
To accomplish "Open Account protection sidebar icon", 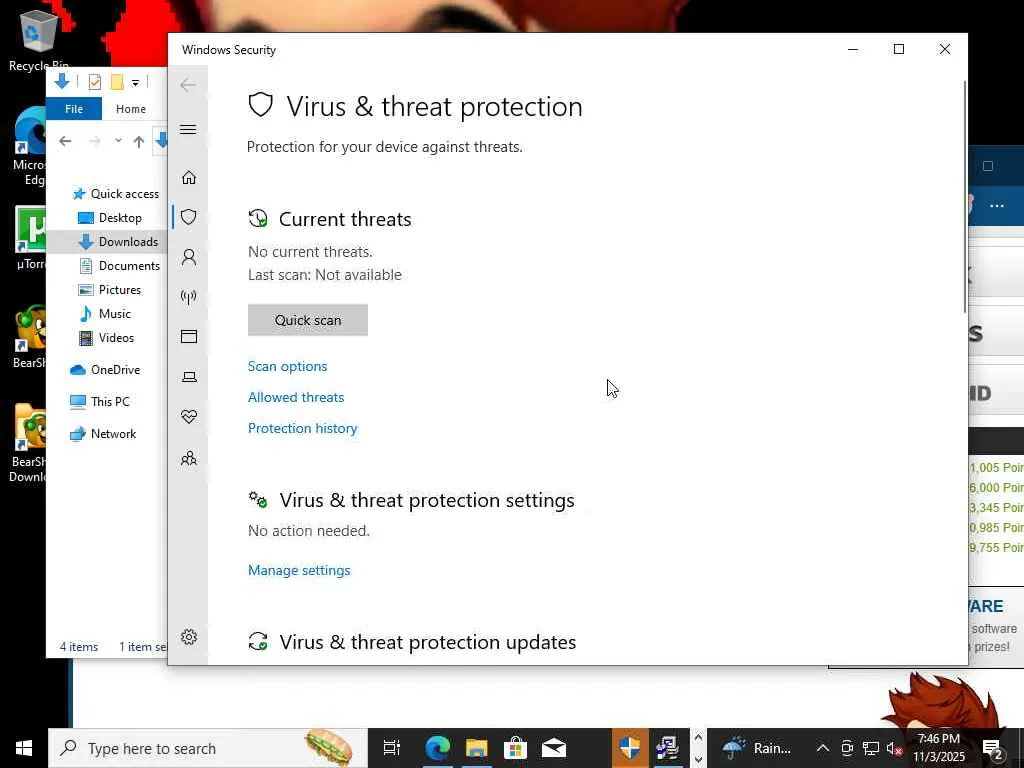I will [x=189, y=257].
